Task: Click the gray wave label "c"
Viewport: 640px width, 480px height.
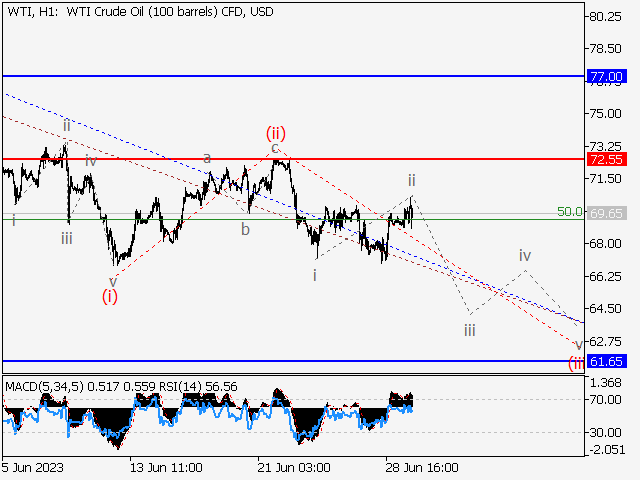Action: [x=275, y=148]
